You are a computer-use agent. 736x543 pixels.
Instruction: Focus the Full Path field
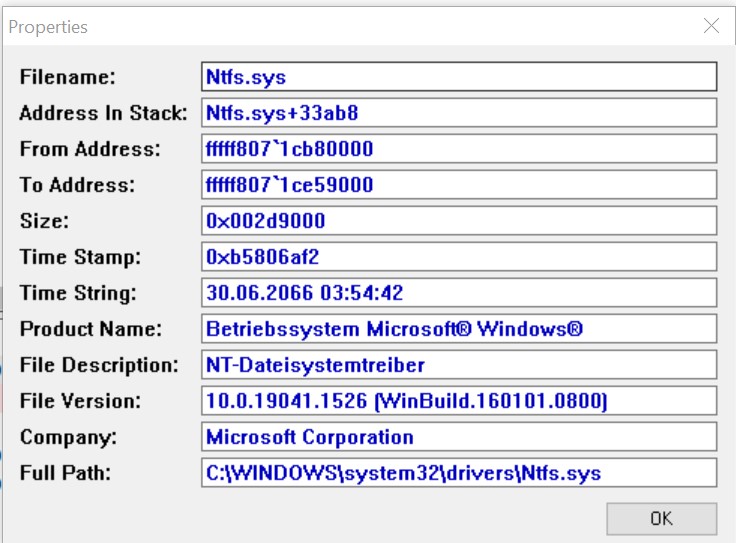pyautogui.click(x=459, y=473)
